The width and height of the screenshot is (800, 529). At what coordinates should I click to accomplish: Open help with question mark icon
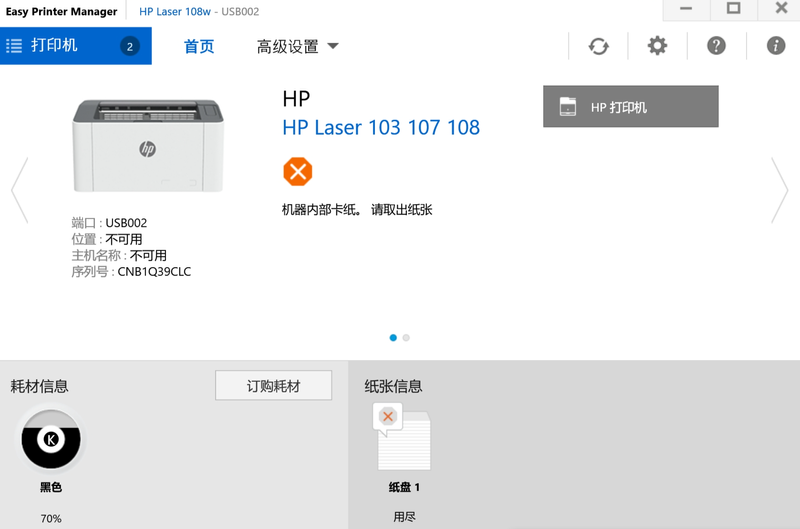point(716,46)
